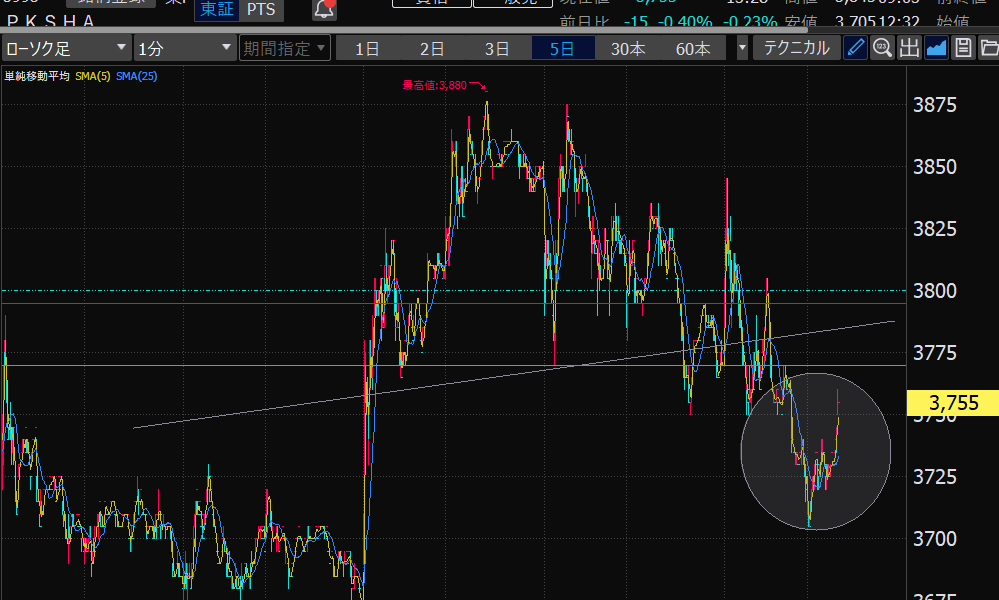Open the テクニカル indicators settings
The image size is (999, 600).
pyautogui.click(x=796, y=48)
